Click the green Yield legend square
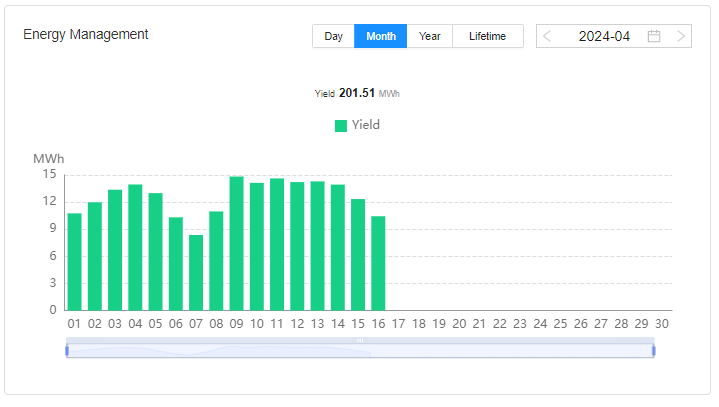Viewport: 719px width, 407px height. tap(341, 126)
